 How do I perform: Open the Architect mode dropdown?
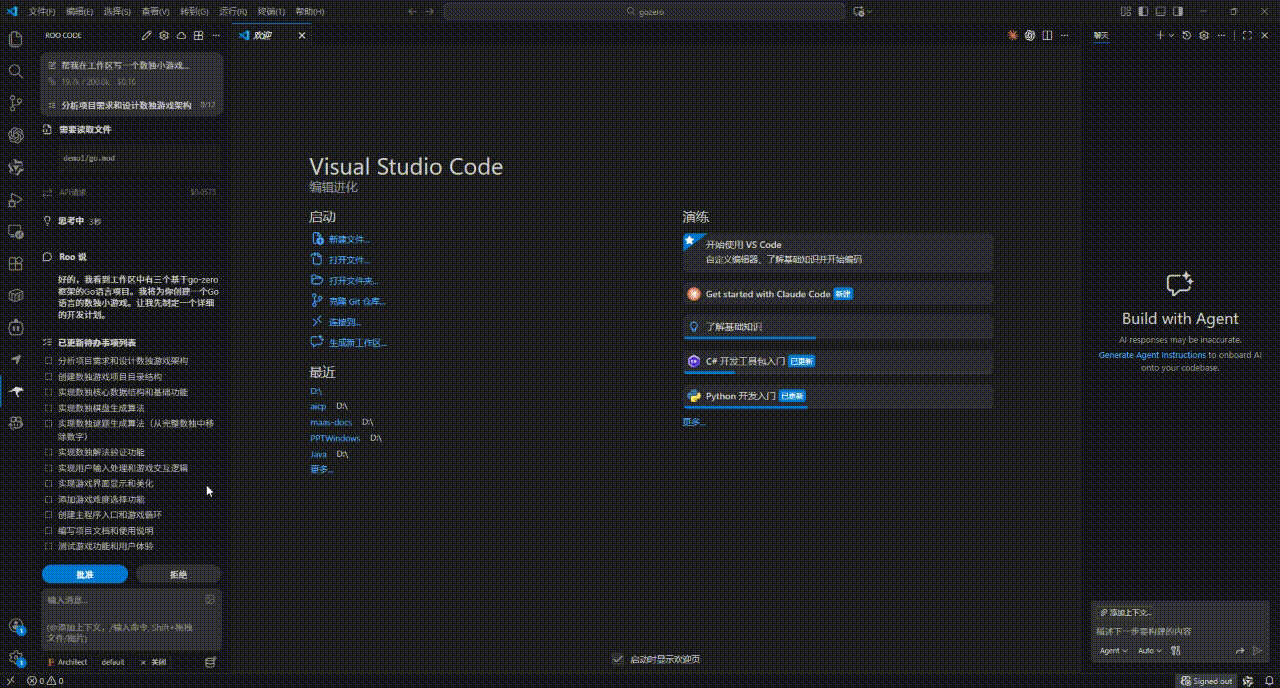(x=73, y=662)
